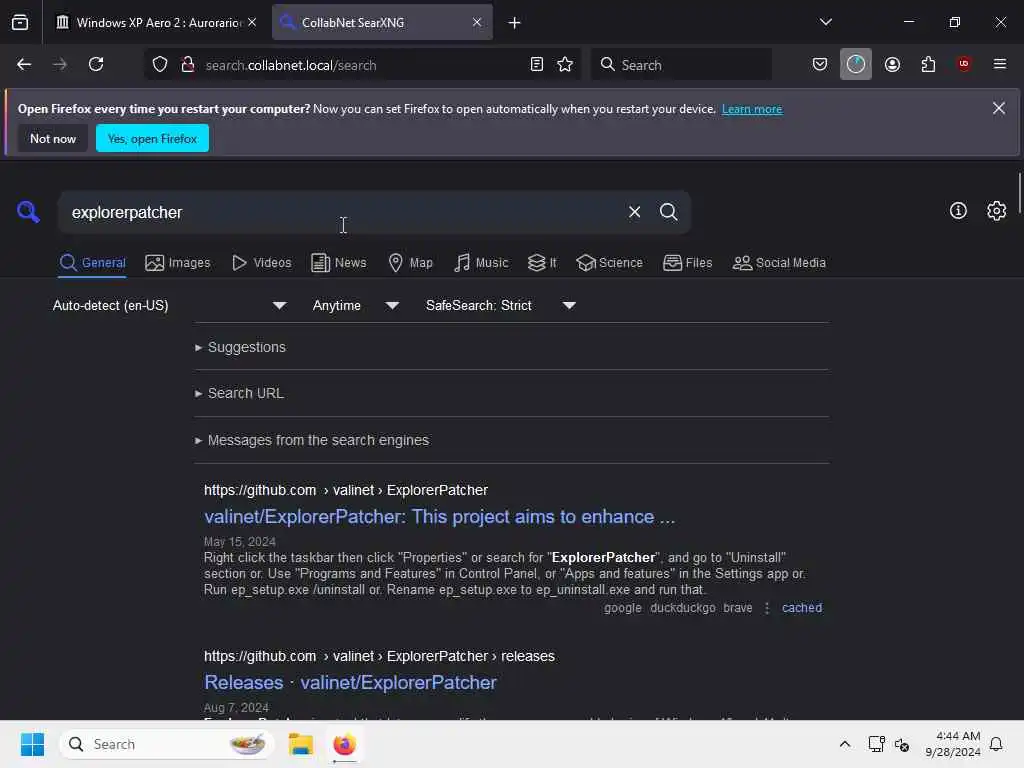Dismiss the Firefox startup notification bar
The width and height of the screenshot is (1024, 768).
(999, 108)
